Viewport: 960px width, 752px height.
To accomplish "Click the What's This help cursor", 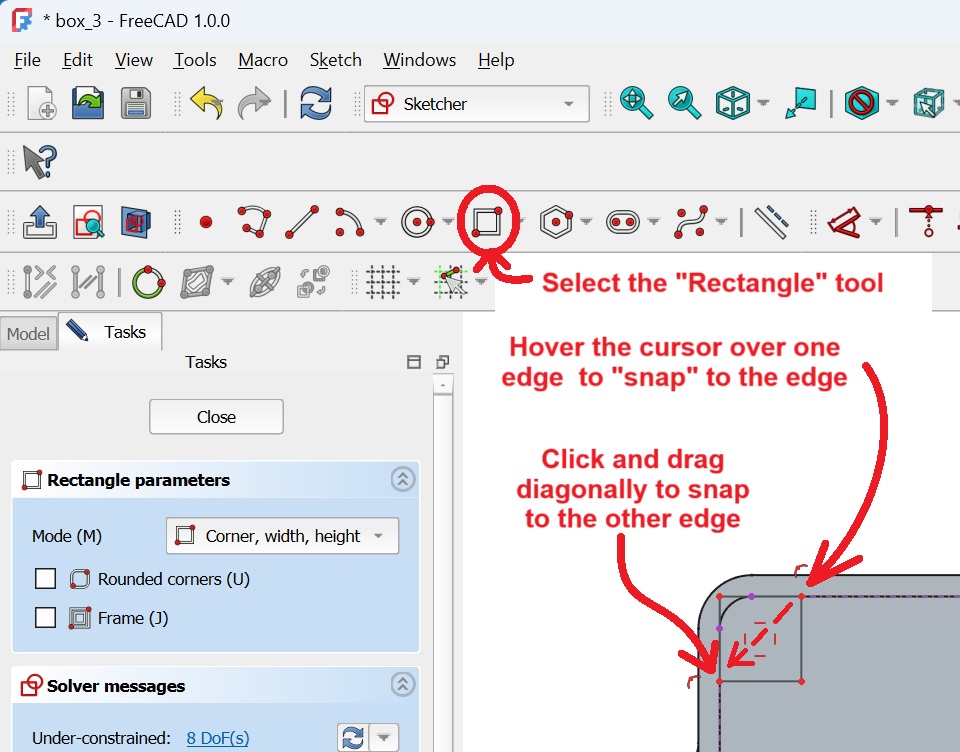I will tap(40, 162).
